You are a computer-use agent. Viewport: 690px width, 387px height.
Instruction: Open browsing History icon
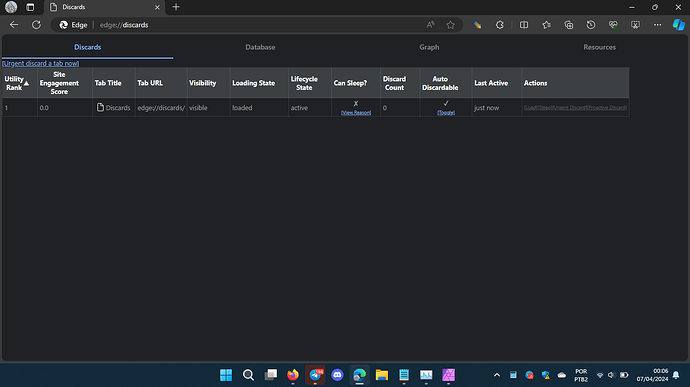(x=591, y=25)
